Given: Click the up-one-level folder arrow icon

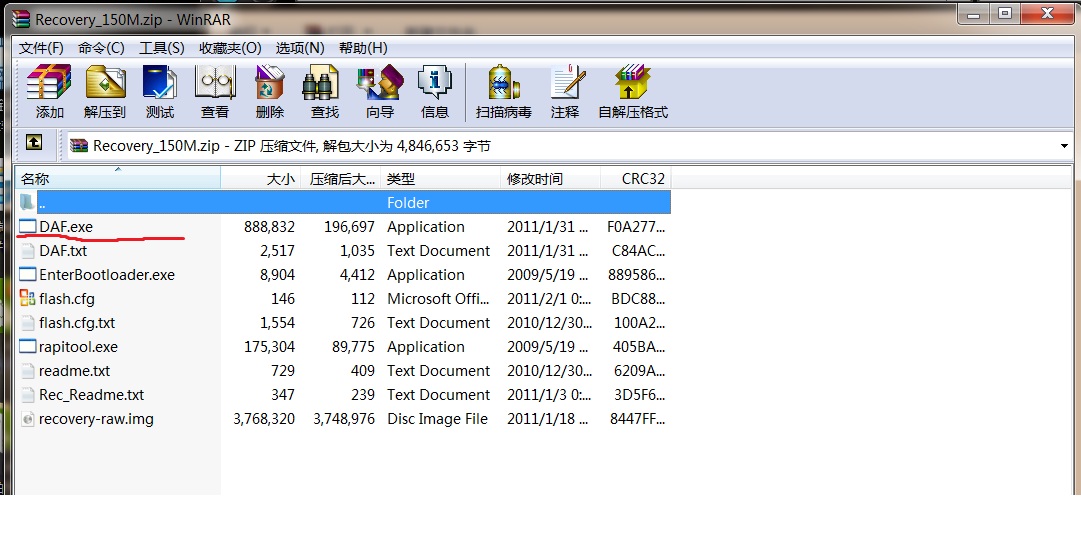Looking at the screenshot, I should (33, 143).
